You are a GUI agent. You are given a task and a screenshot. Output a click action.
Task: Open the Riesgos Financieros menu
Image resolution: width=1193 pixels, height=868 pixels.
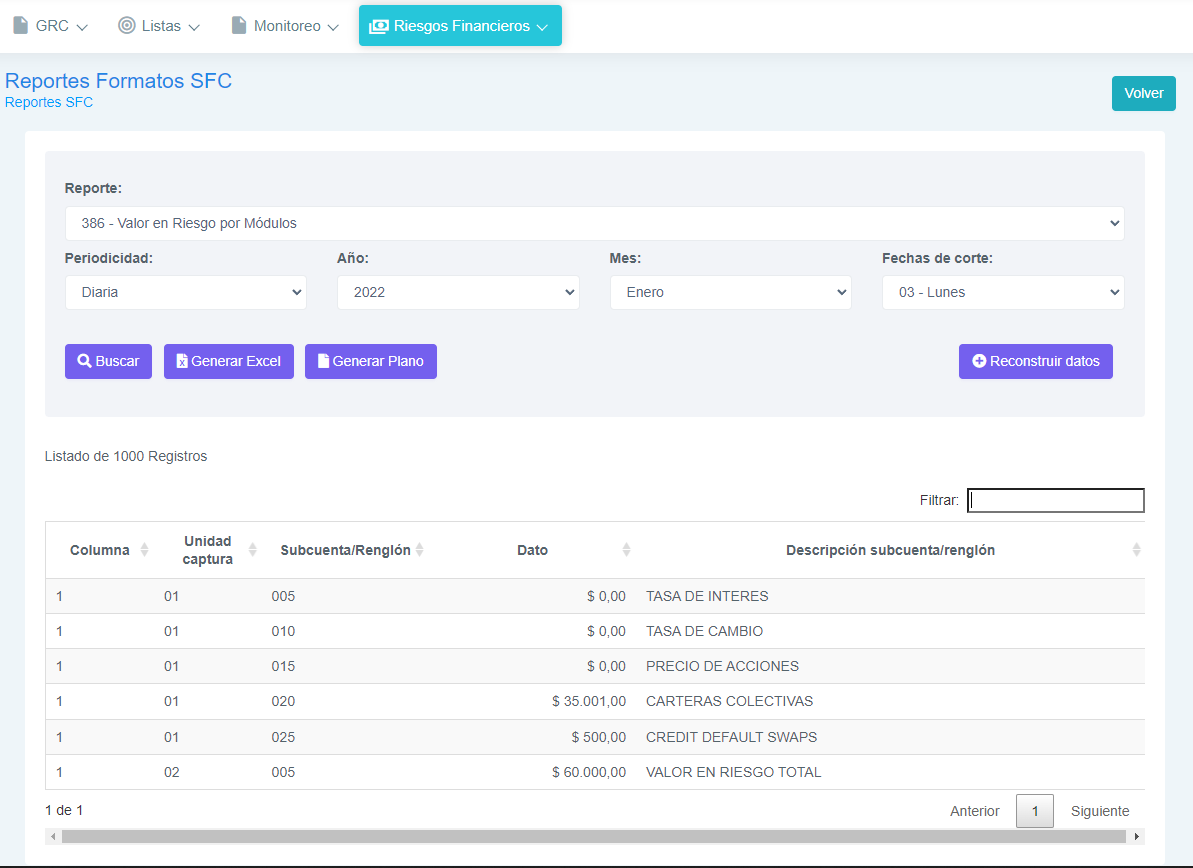point(460,26)
